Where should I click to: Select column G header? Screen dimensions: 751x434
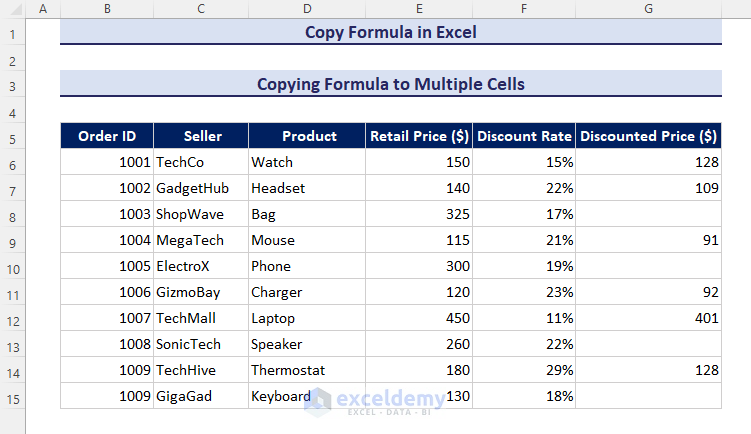(648, 9)
